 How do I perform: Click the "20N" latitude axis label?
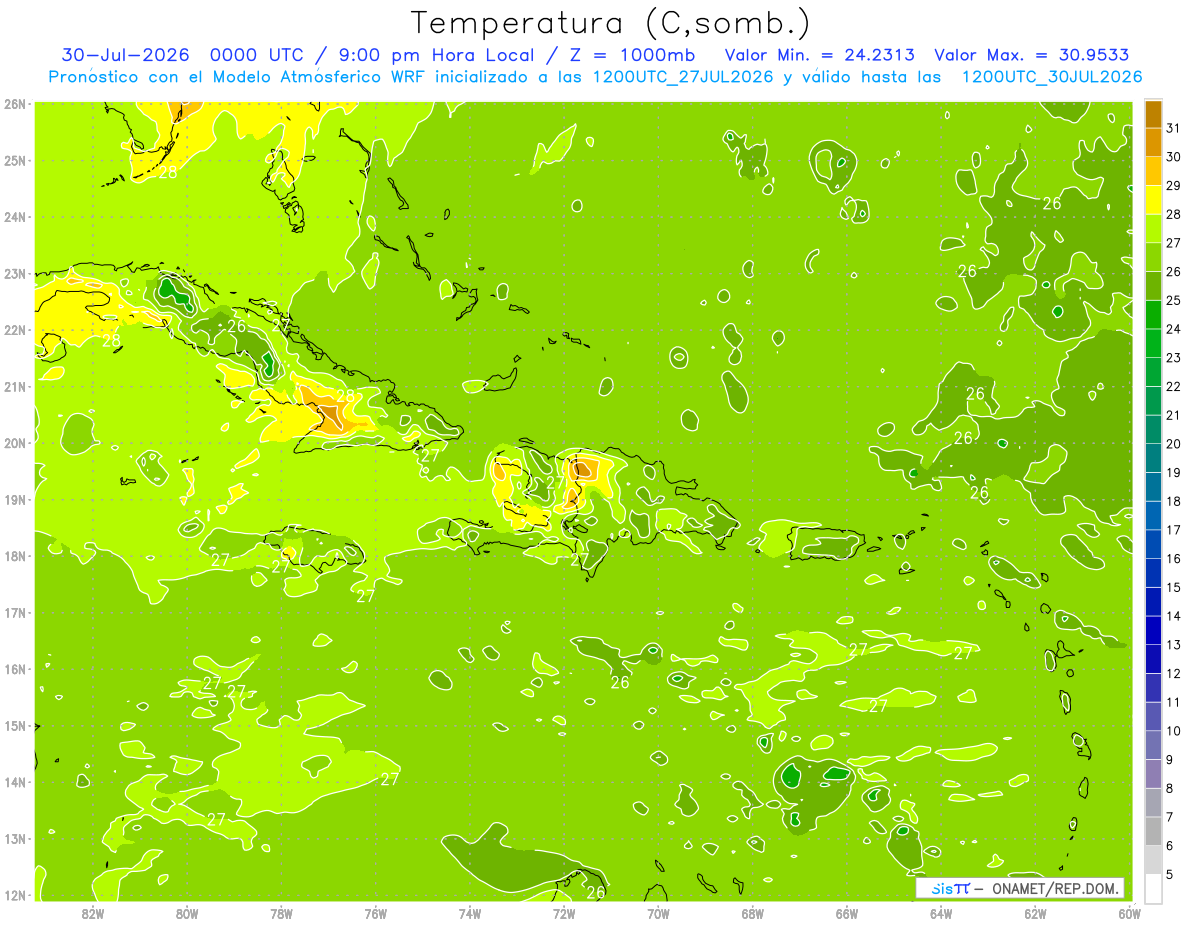coord(15,443)
